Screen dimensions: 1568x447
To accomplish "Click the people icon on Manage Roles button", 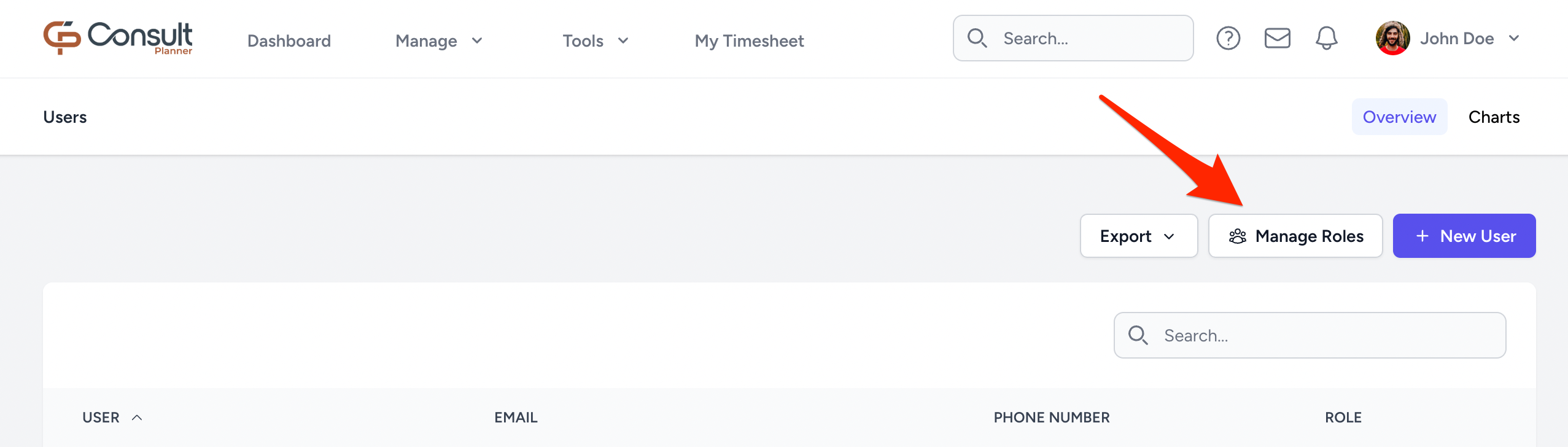I will click(1238, 235).
